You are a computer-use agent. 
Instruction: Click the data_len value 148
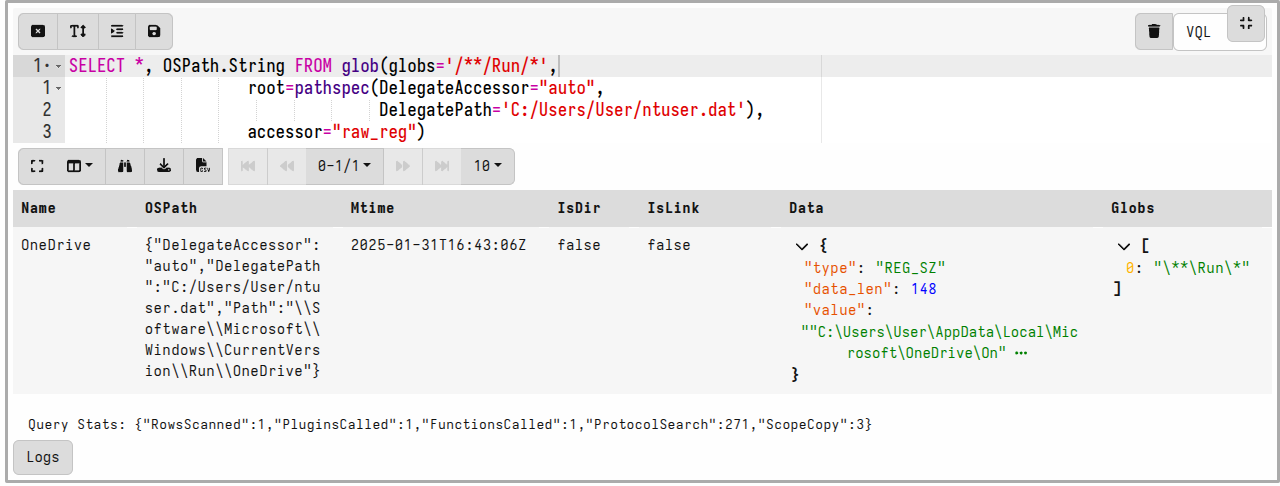coord(924,289)
